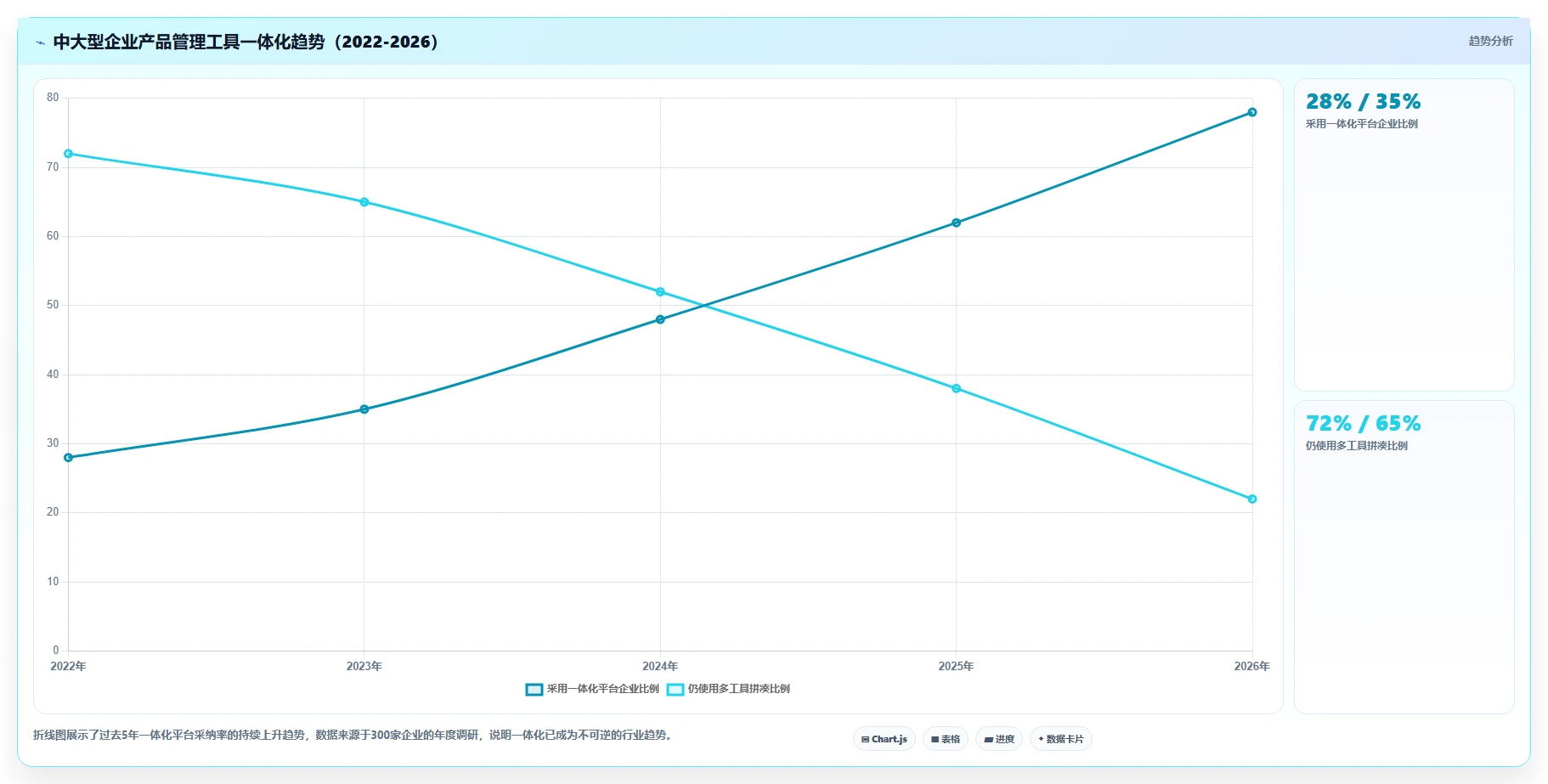The height and width of the screenshot is (784, 1548).
Task: Click the 2026年 data point at 22 on light line
Action: 1252,499
